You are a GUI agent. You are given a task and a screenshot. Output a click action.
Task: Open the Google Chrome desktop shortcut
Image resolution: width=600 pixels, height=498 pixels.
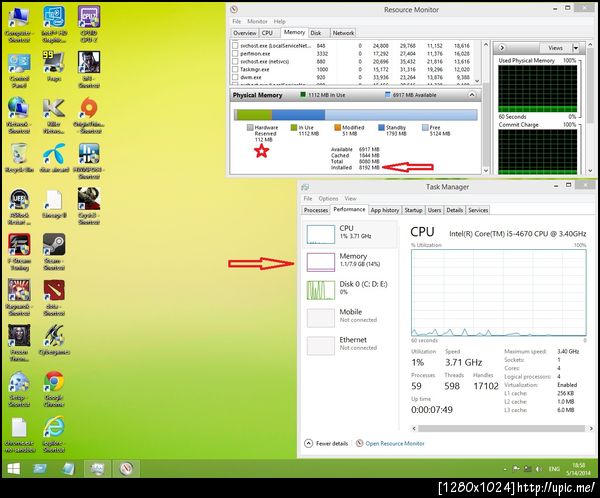[x=54, y=389]
